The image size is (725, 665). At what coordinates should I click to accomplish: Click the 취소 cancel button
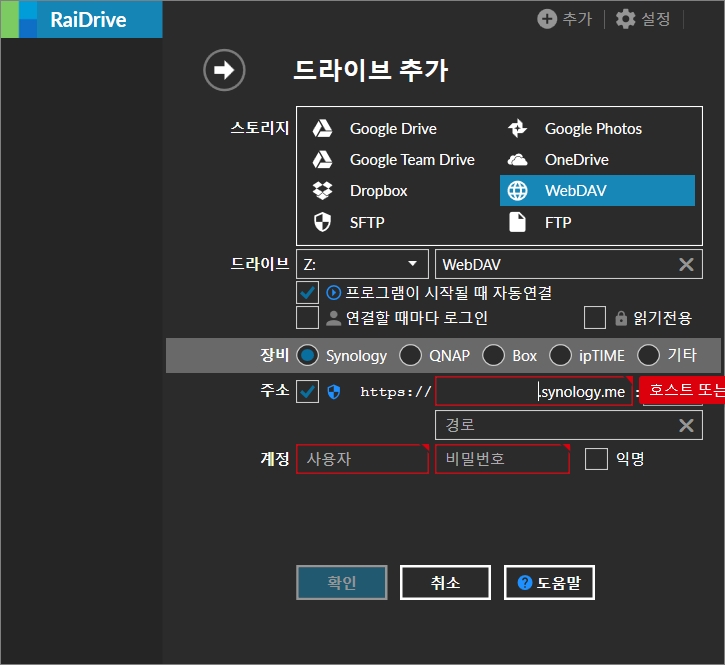click(445, 583)
